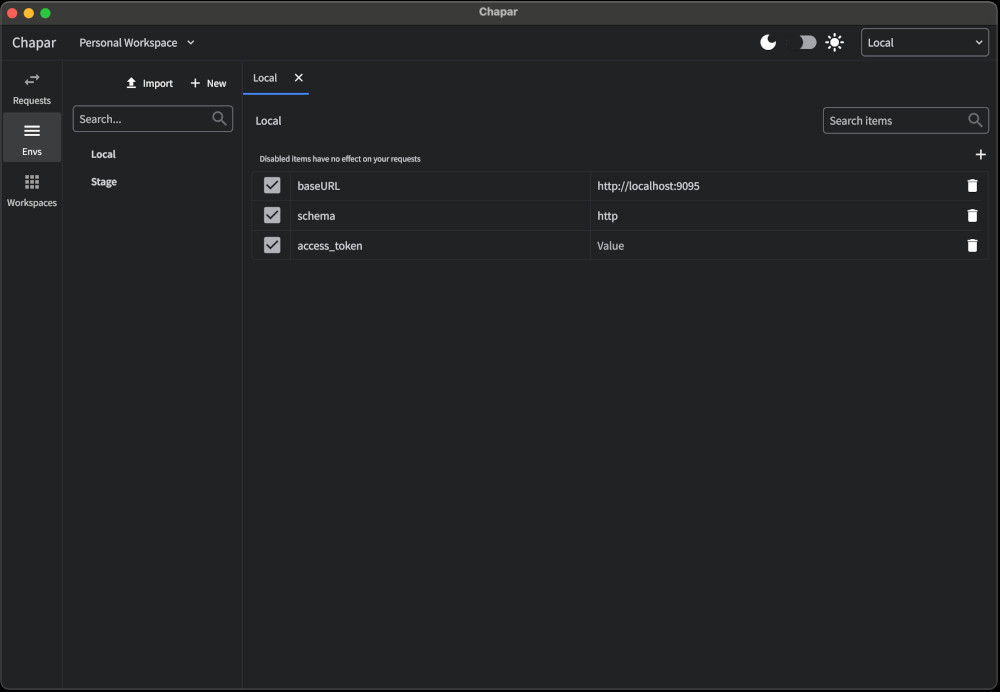Open the Workspaces sidebar section
Screen dimensions: 1000x692
(32, 189)
